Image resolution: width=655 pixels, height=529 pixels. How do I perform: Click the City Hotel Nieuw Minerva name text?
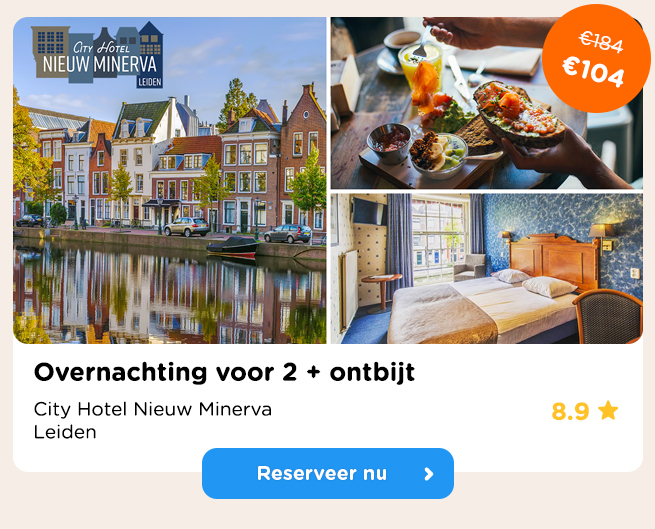click(153, 409)
